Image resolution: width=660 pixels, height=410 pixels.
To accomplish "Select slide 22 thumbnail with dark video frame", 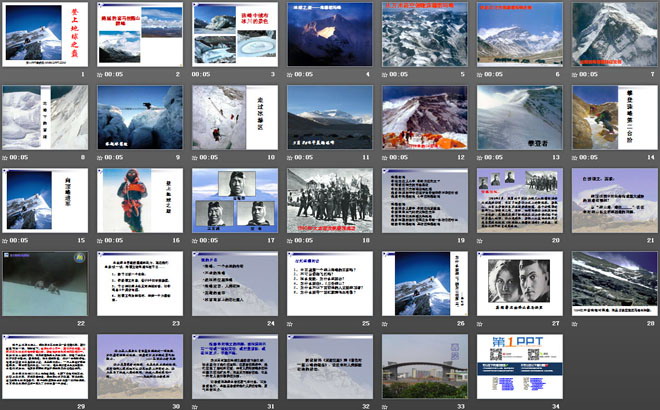I will tap(45, 284).
